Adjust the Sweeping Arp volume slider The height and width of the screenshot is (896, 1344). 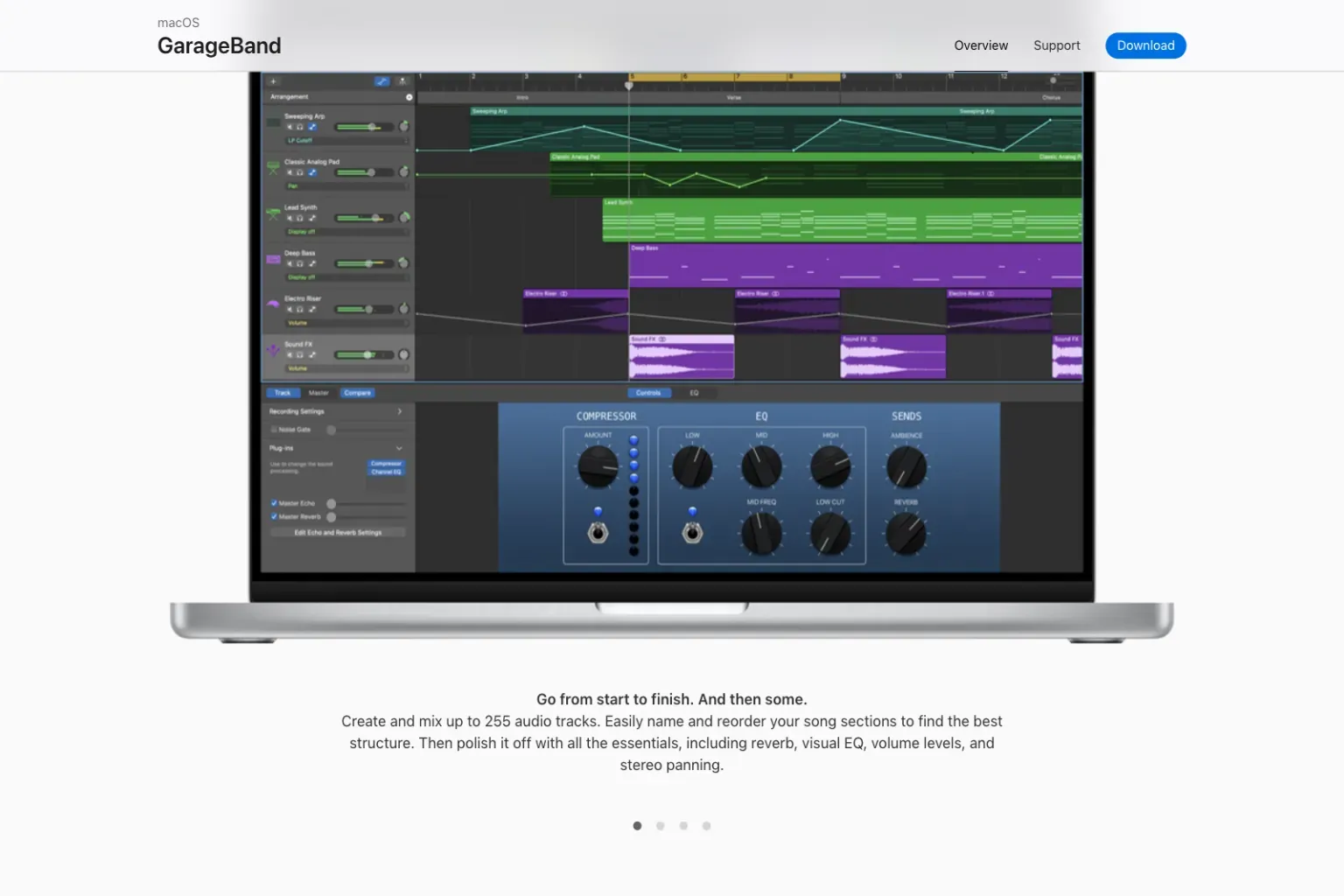coord(364,127)
